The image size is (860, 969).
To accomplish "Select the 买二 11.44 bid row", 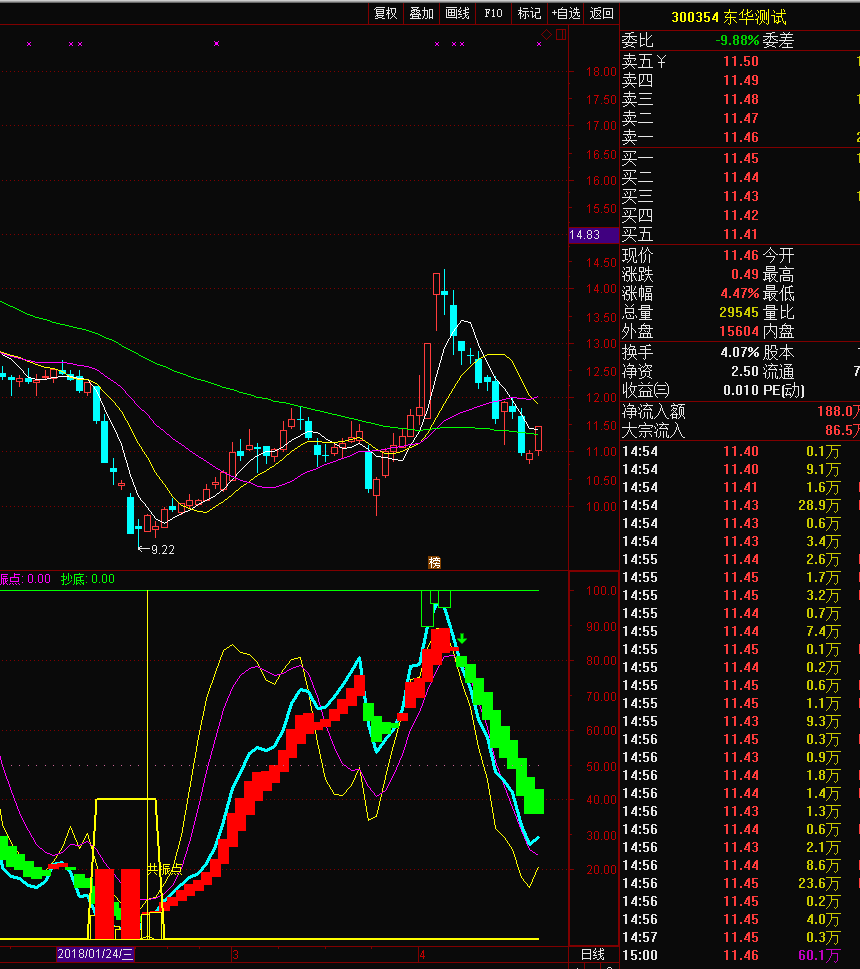I will tap(740, 177).
